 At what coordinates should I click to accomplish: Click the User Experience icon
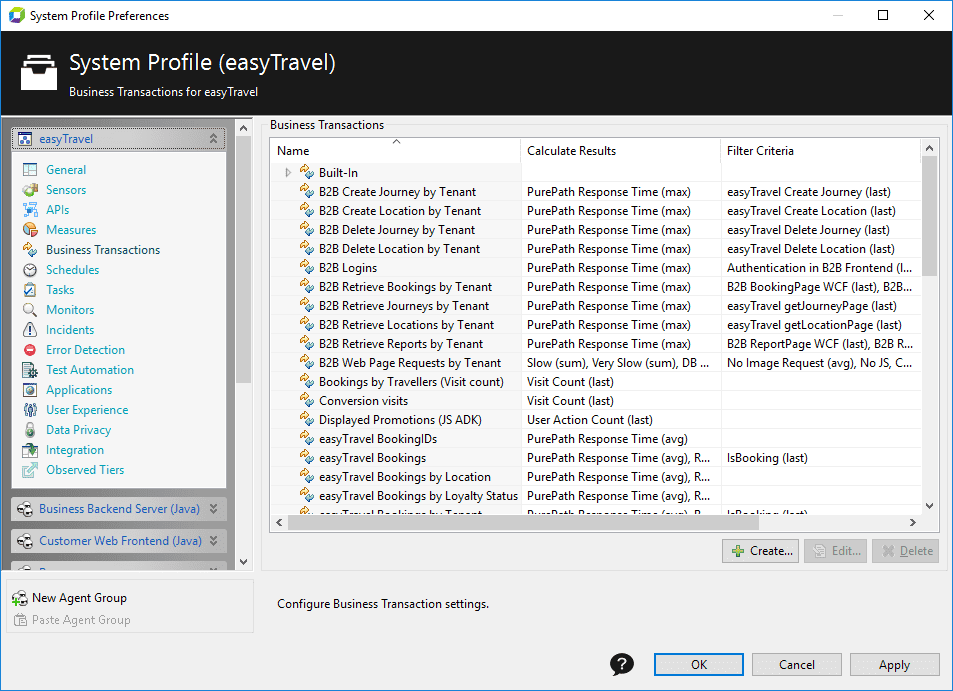point(30,410)
